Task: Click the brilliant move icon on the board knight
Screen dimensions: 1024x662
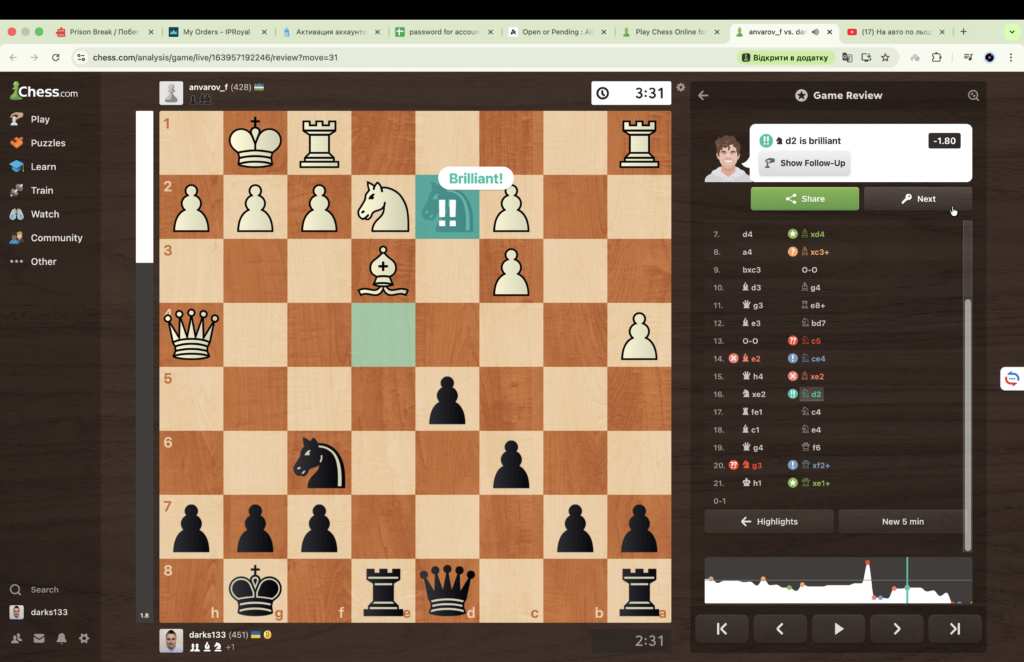Action: click(x=447, y=212)
